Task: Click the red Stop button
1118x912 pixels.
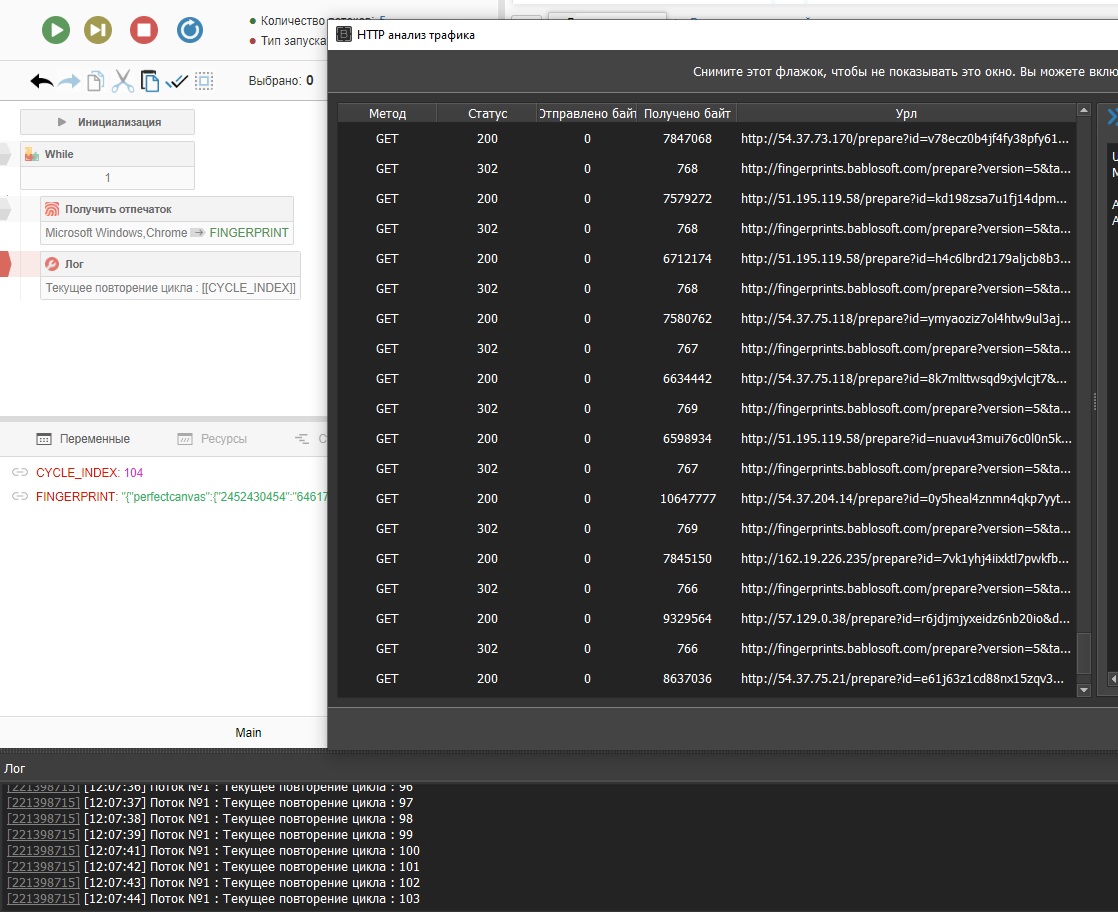Action: click(143, 30)
